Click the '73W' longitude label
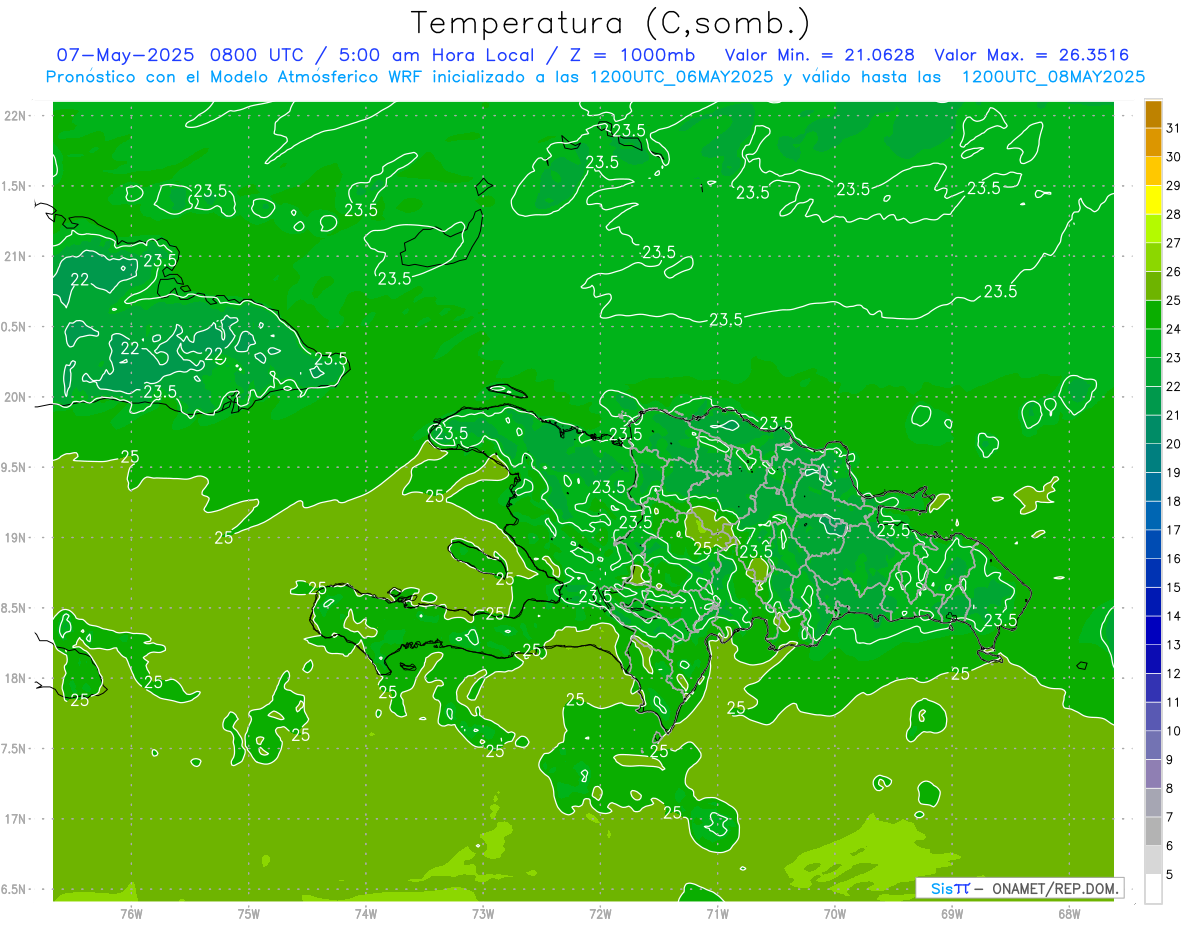1200x927 pixels. [x=483, y=913]
